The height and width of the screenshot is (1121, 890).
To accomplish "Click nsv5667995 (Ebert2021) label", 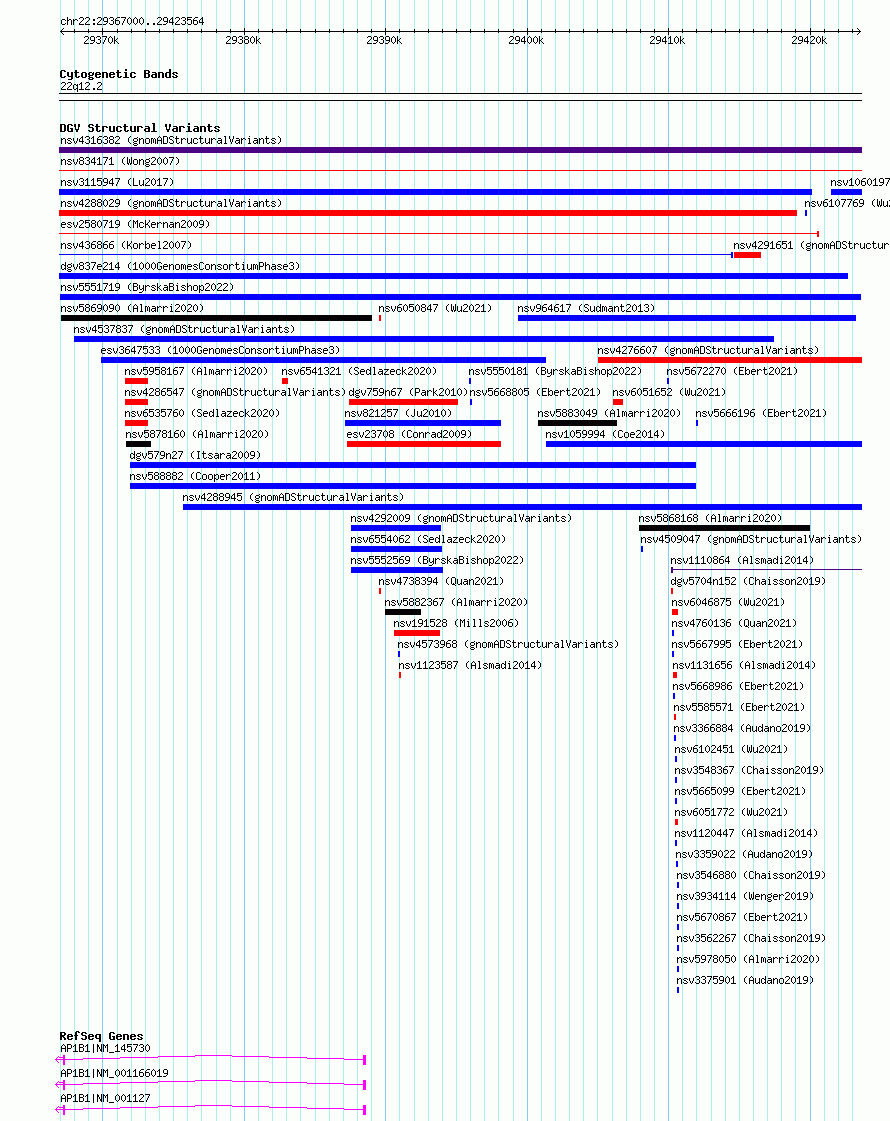I will click(738, 644).
